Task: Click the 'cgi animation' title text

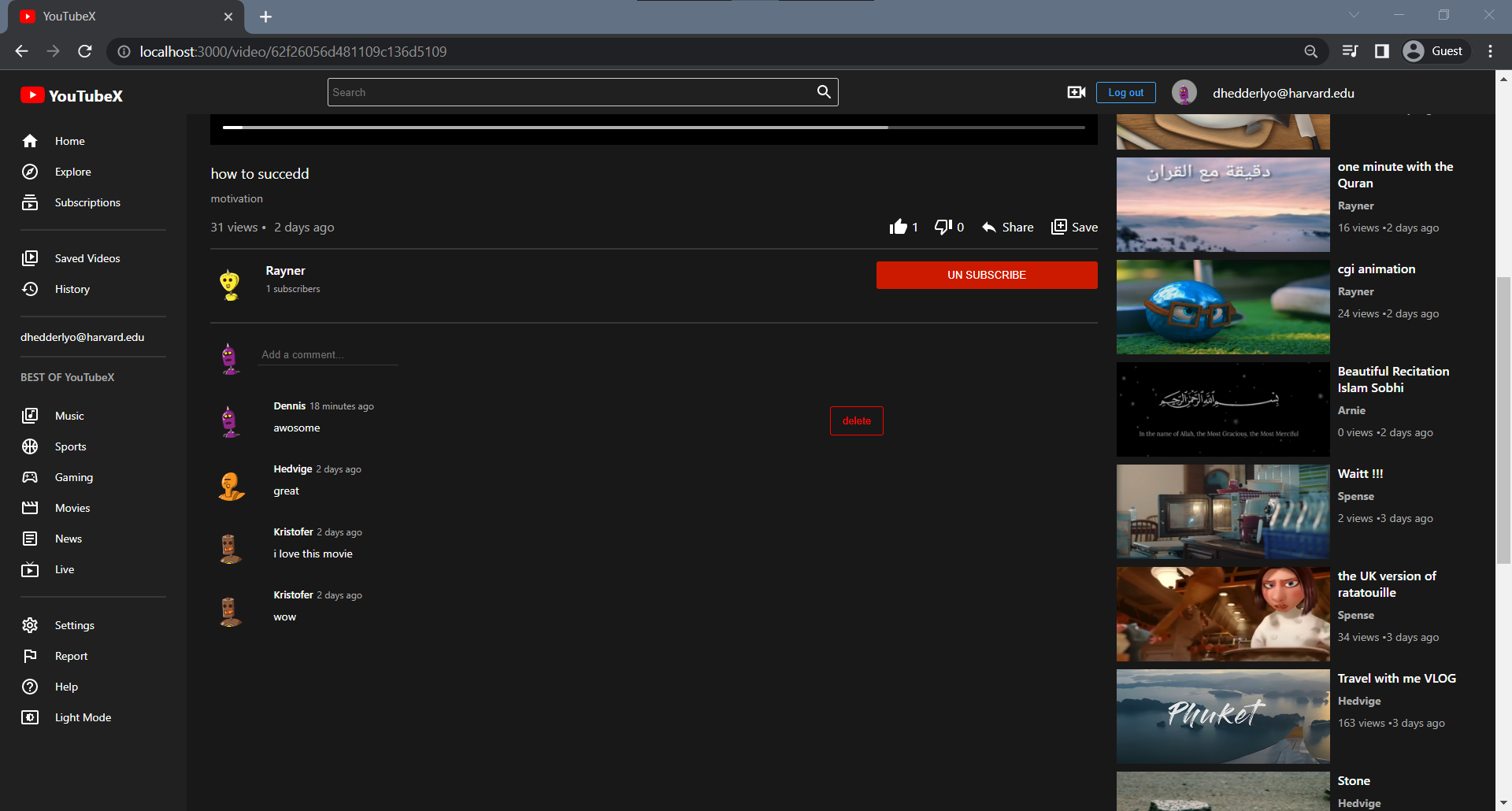Action: point(1377,268)
